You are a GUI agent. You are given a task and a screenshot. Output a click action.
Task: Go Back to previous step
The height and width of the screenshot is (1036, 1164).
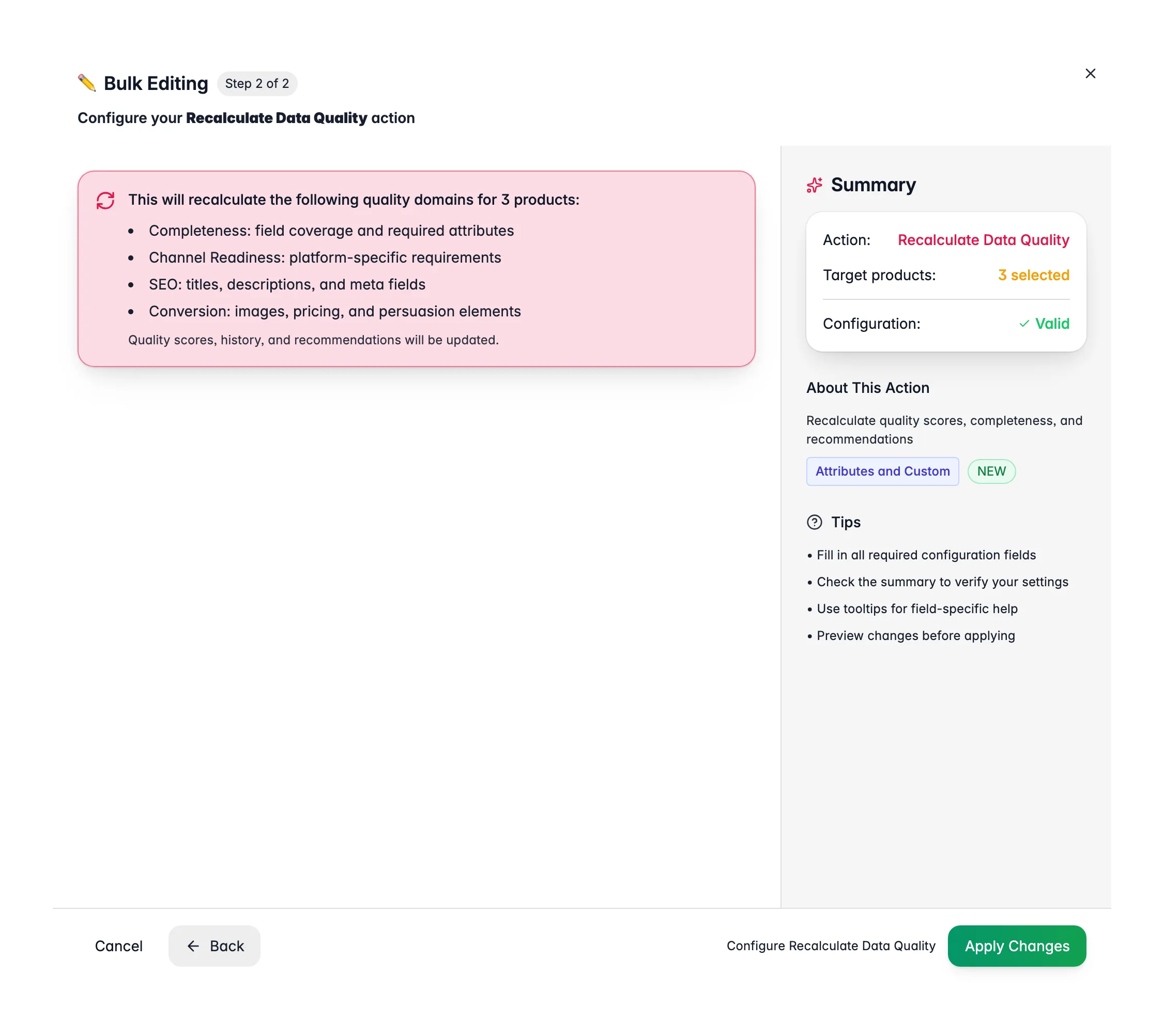[x=214, y=946]
